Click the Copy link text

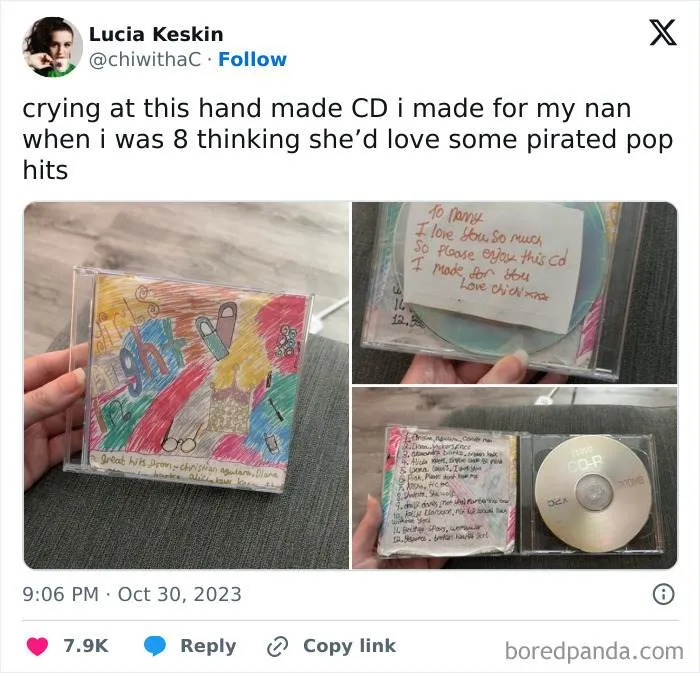coord(350,646)
